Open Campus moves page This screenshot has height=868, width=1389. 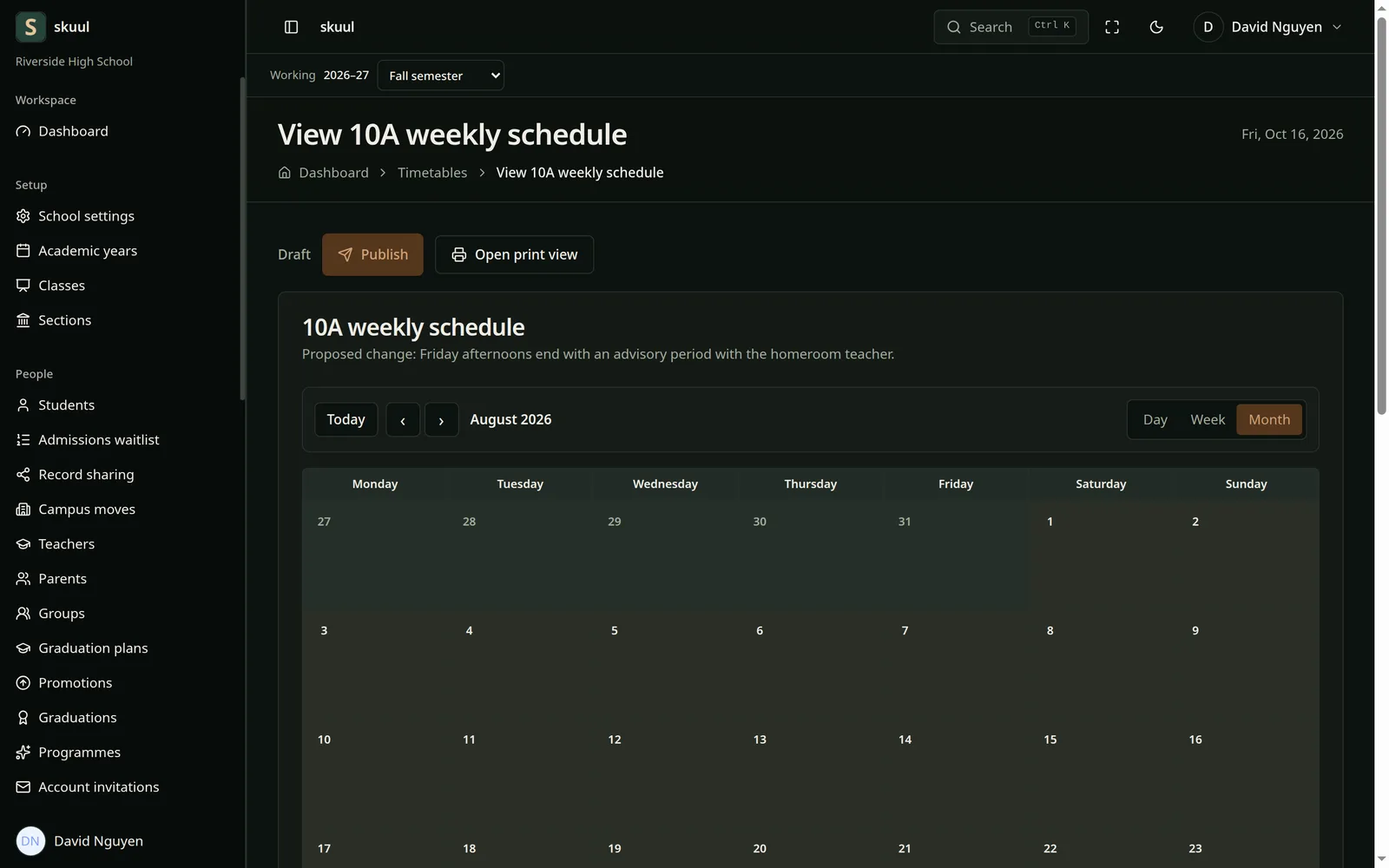click(x=122, y=510)
